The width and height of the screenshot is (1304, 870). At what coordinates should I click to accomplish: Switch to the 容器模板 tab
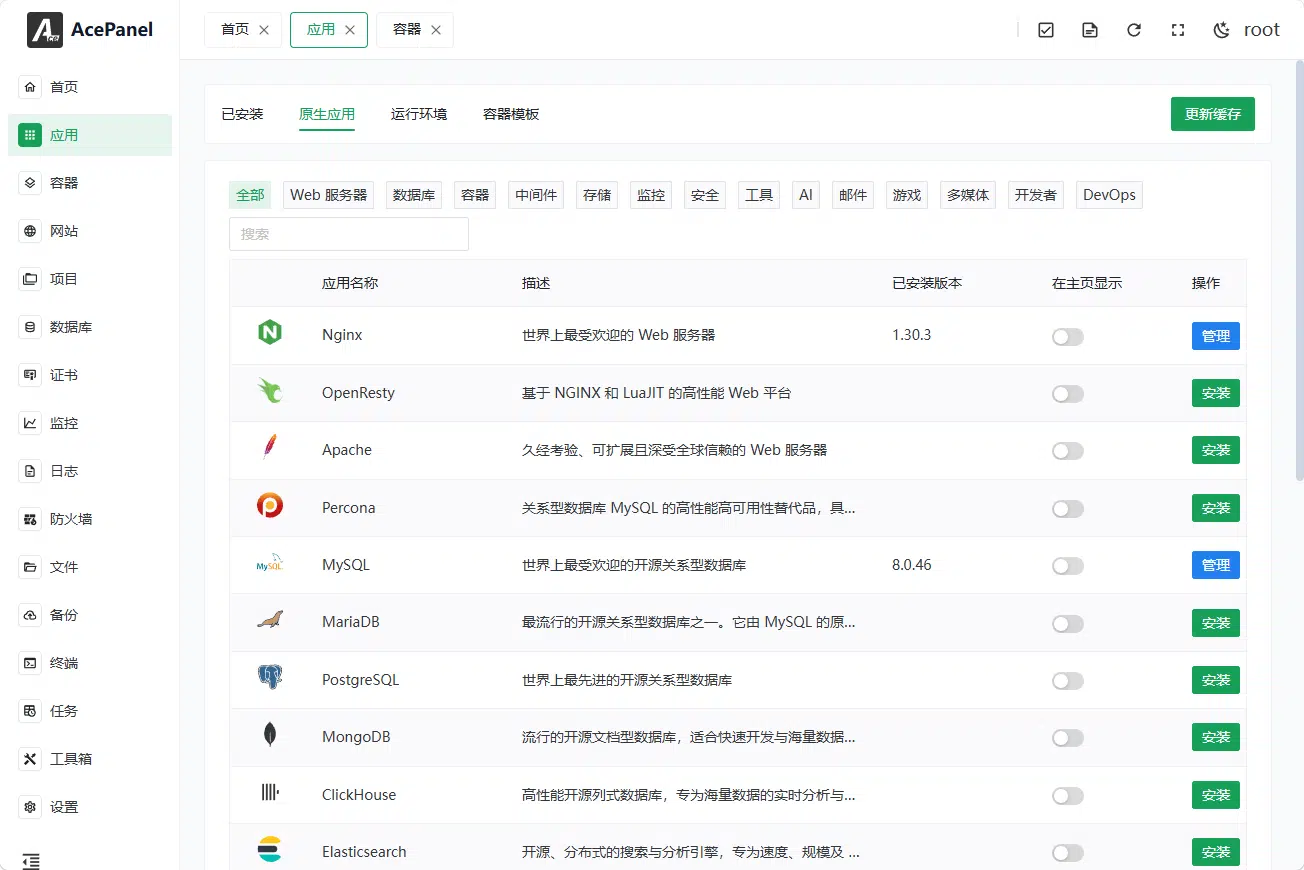click(511, 114)
